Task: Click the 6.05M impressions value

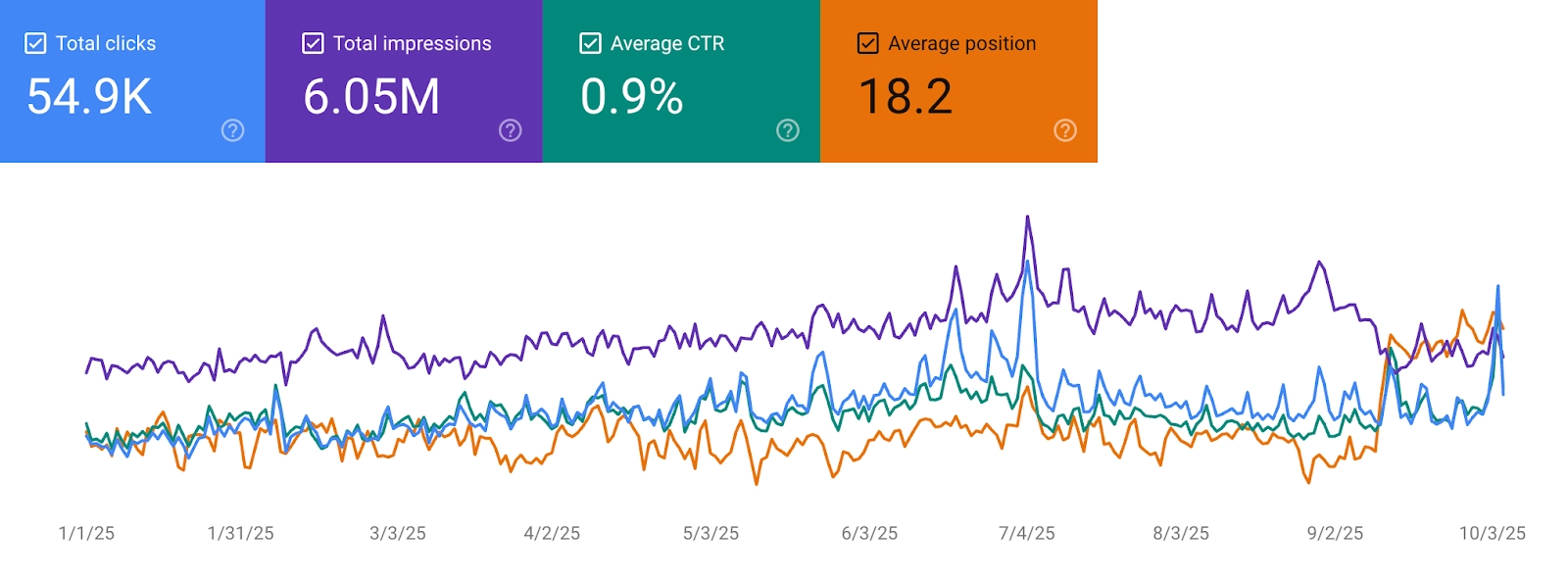Action: tap(370, 96)
